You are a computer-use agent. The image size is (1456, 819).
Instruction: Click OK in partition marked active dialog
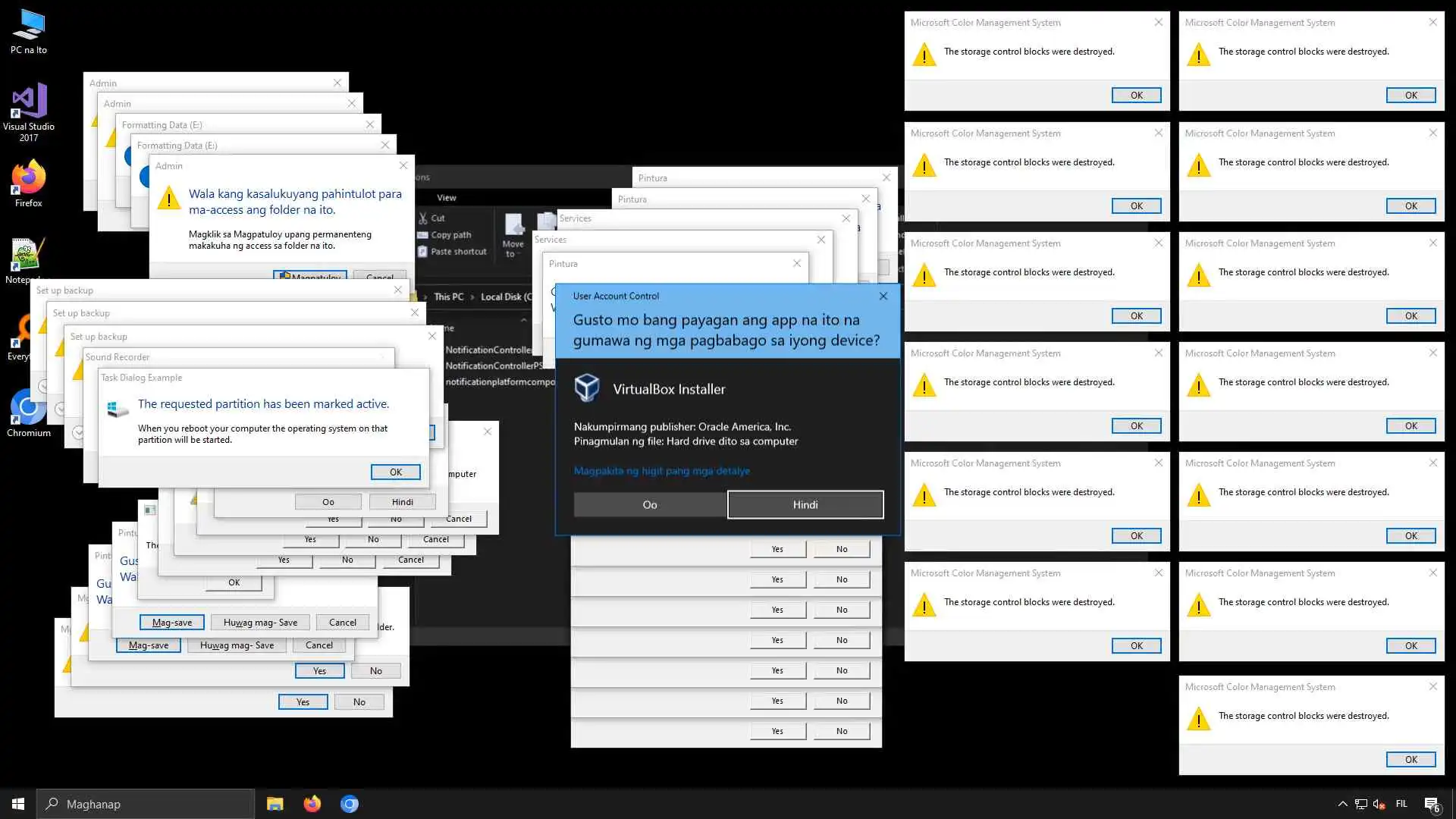pos(395,472)
